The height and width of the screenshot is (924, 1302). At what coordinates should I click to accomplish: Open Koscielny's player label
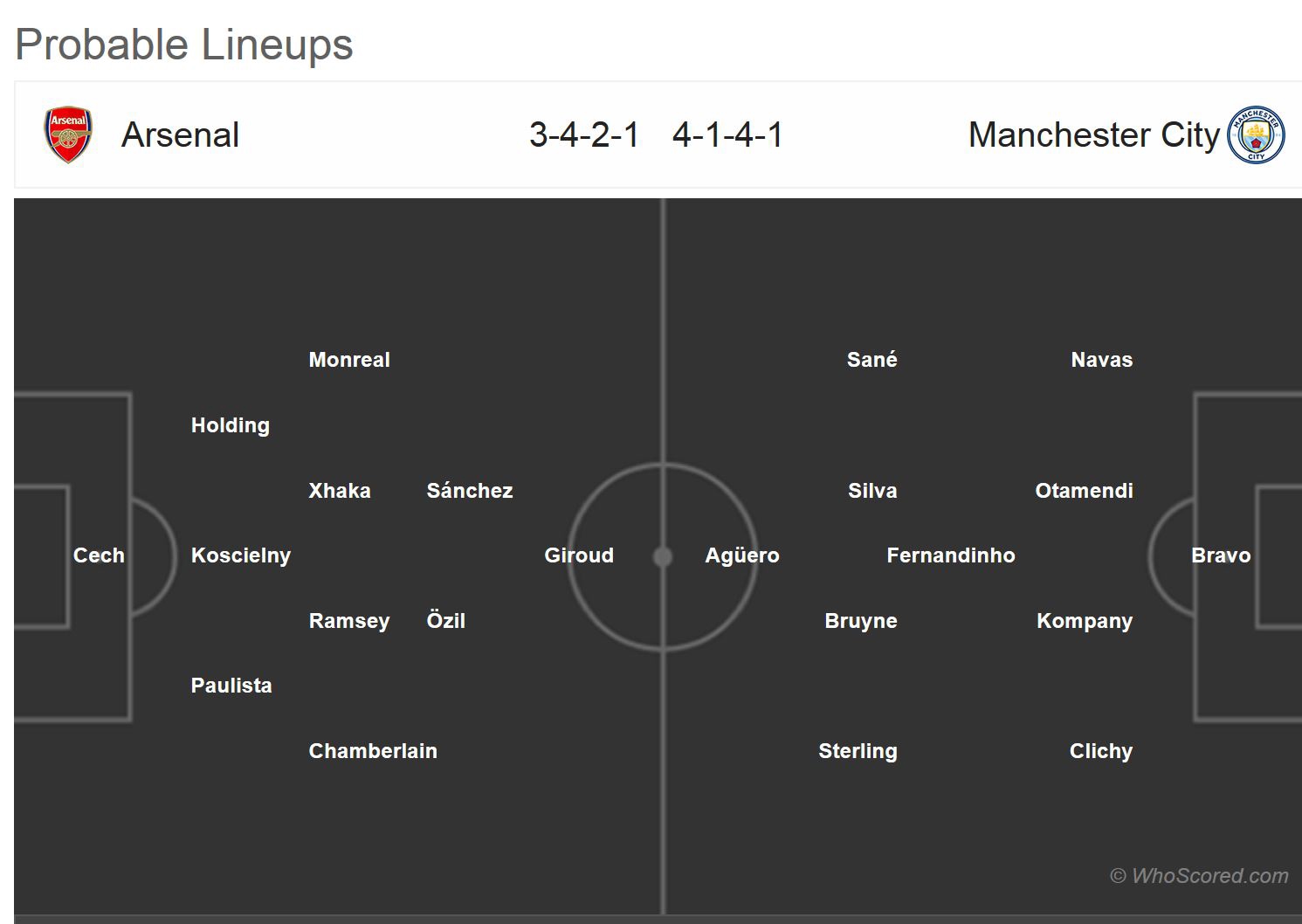241,555
